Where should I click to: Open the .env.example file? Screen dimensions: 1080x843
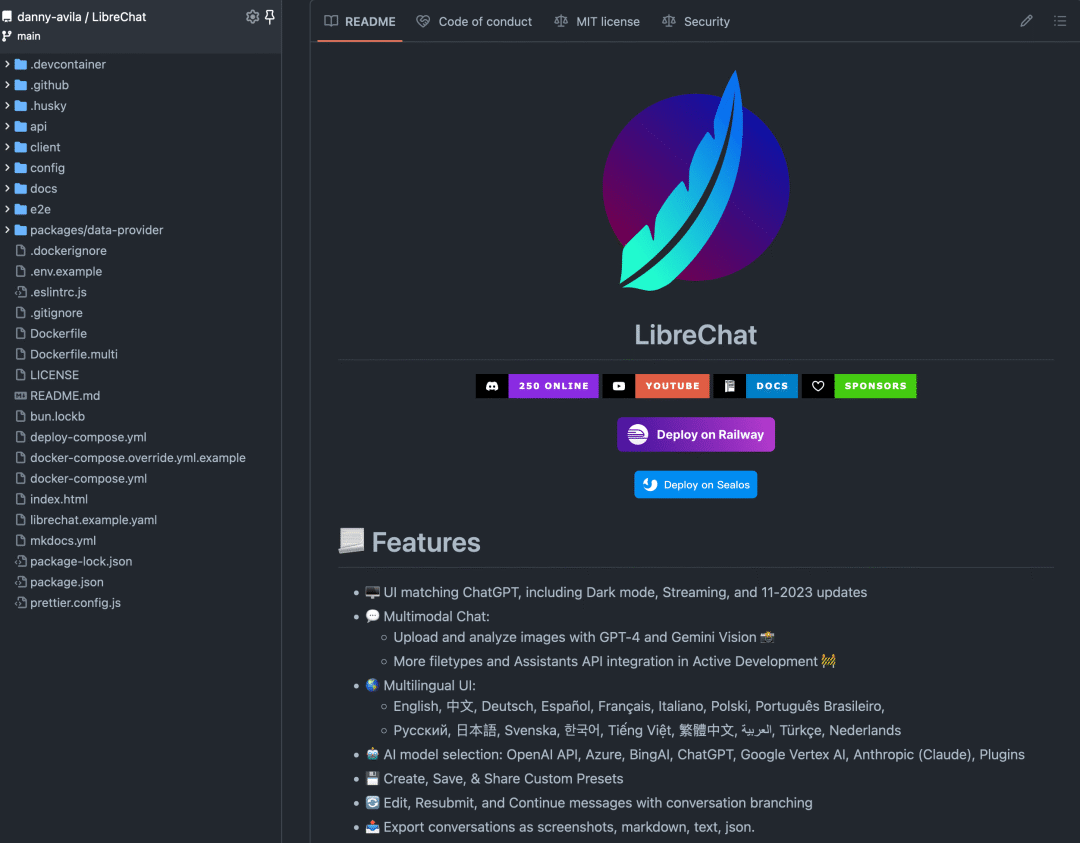coord(66,271)
